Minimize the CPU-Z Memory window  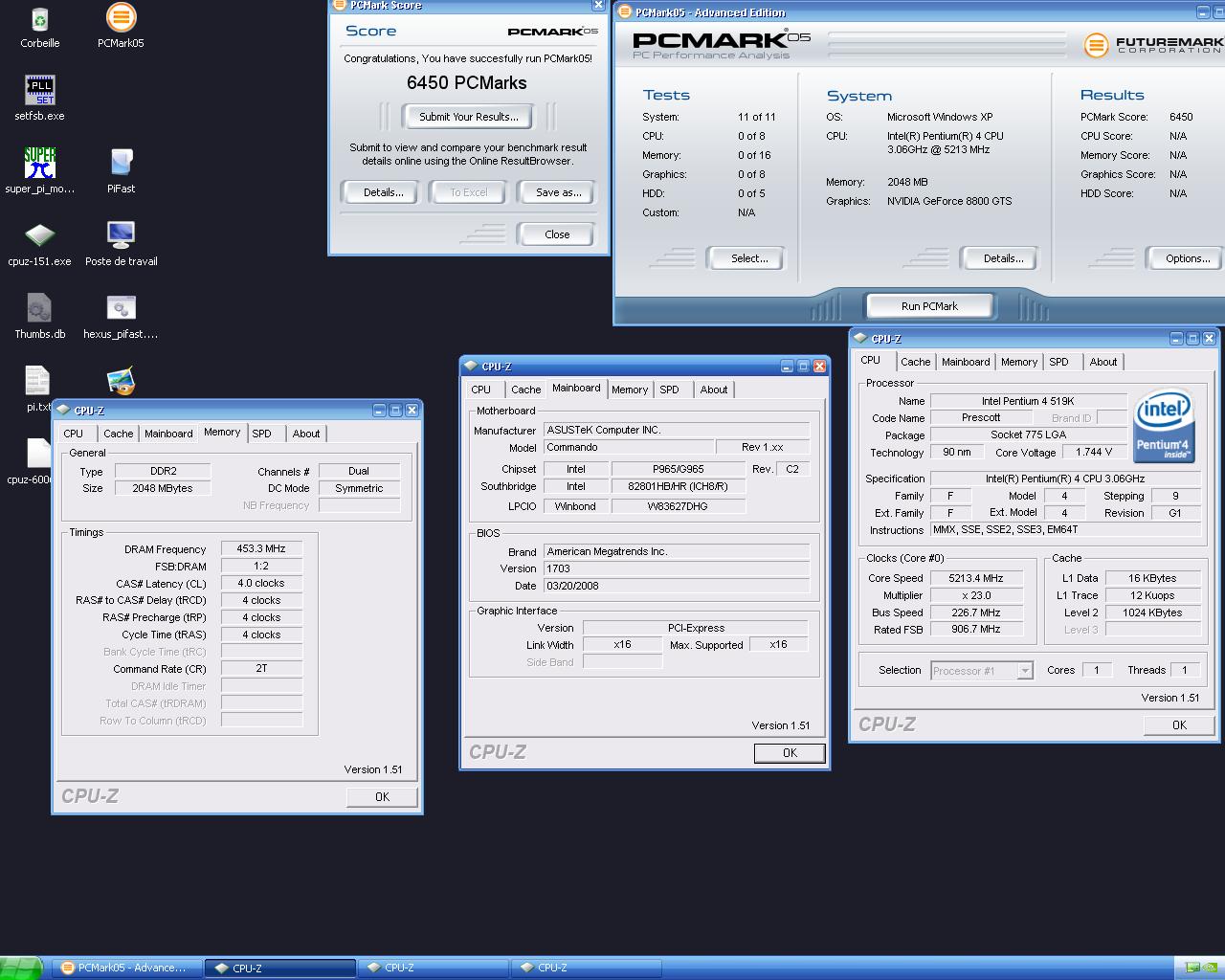379,411
